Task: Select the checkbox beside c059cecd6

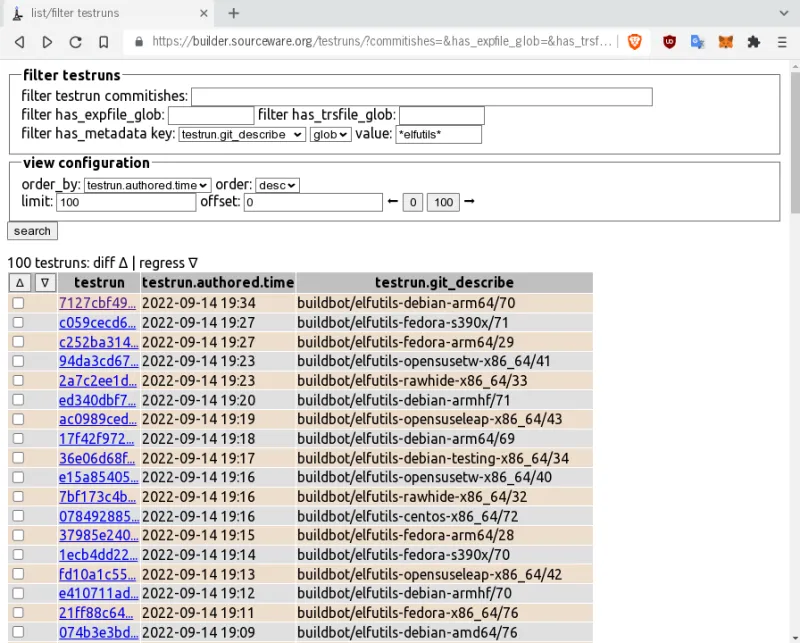Action: click(17, 322)
